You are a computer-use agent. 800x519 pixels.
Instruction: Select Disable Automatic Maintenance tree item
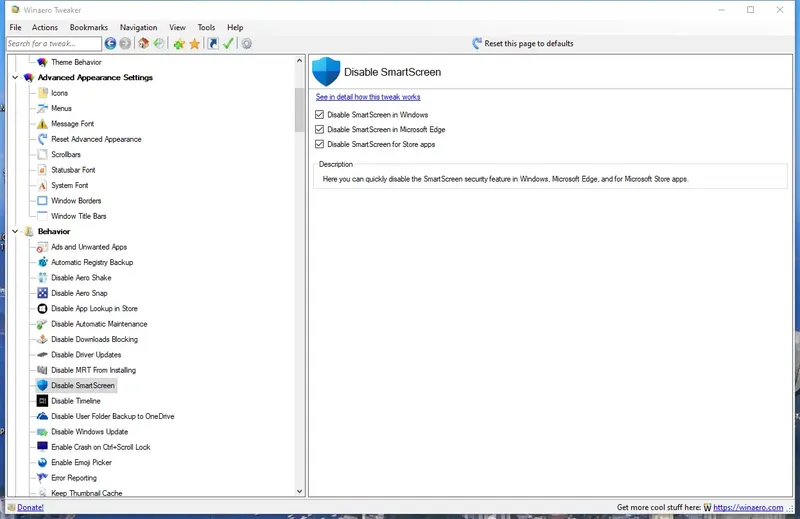pyautogui.click(x=99, y=324)
